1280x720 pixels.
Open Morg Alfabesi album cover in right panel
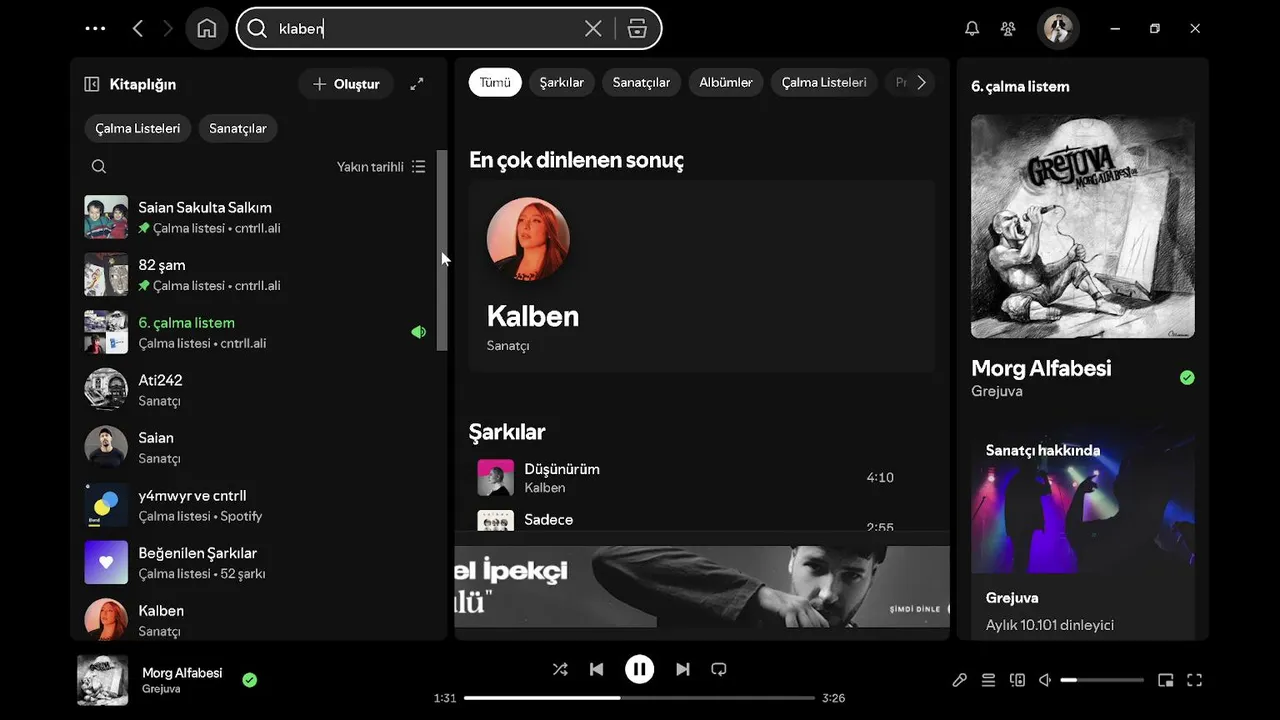click(x=1083, y=227)
